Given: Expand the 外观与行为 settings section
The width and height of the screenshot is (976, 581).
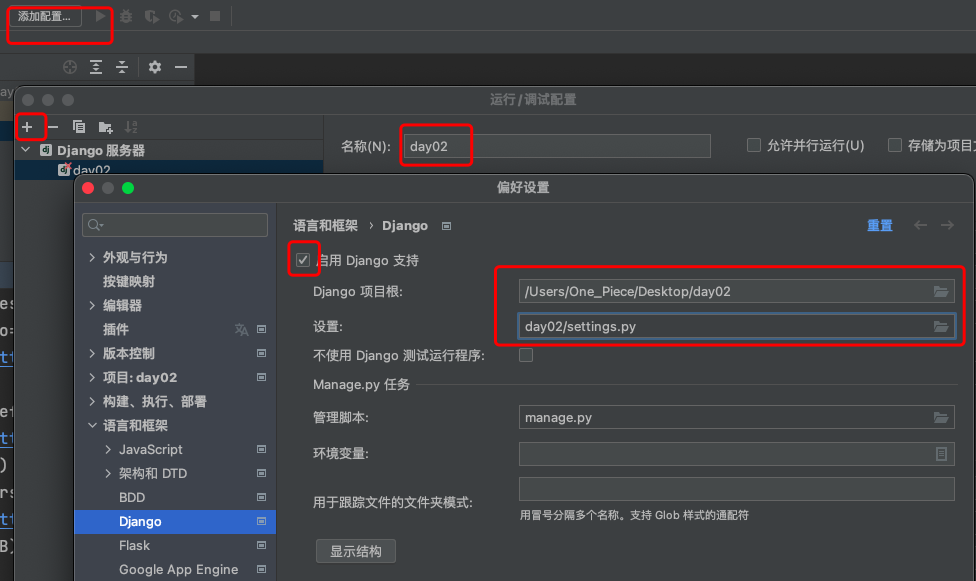Looking at the screenshot, I should click(x=93, y=257).
